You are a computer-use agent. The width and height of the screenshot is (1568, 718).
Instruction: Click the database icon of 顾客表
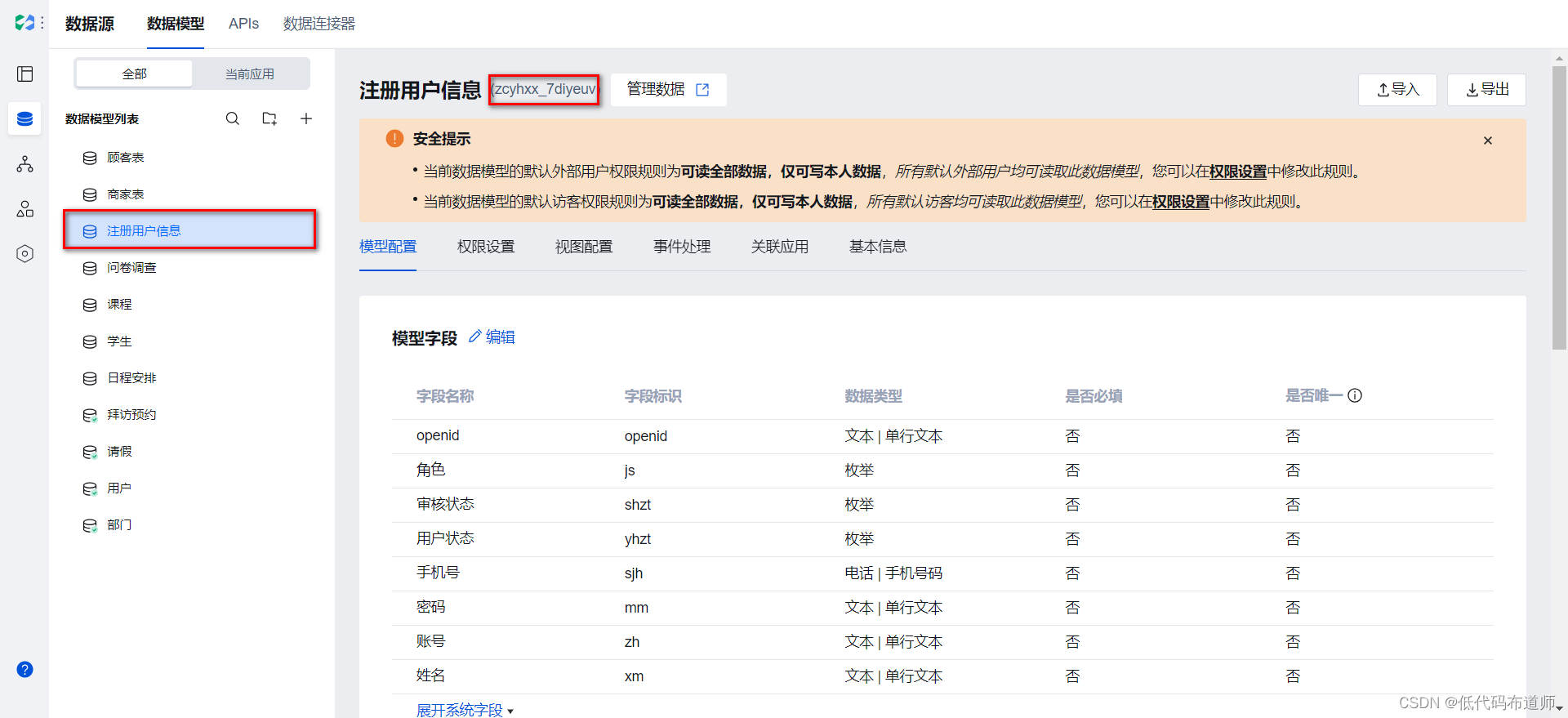click(x=90, y=158)
